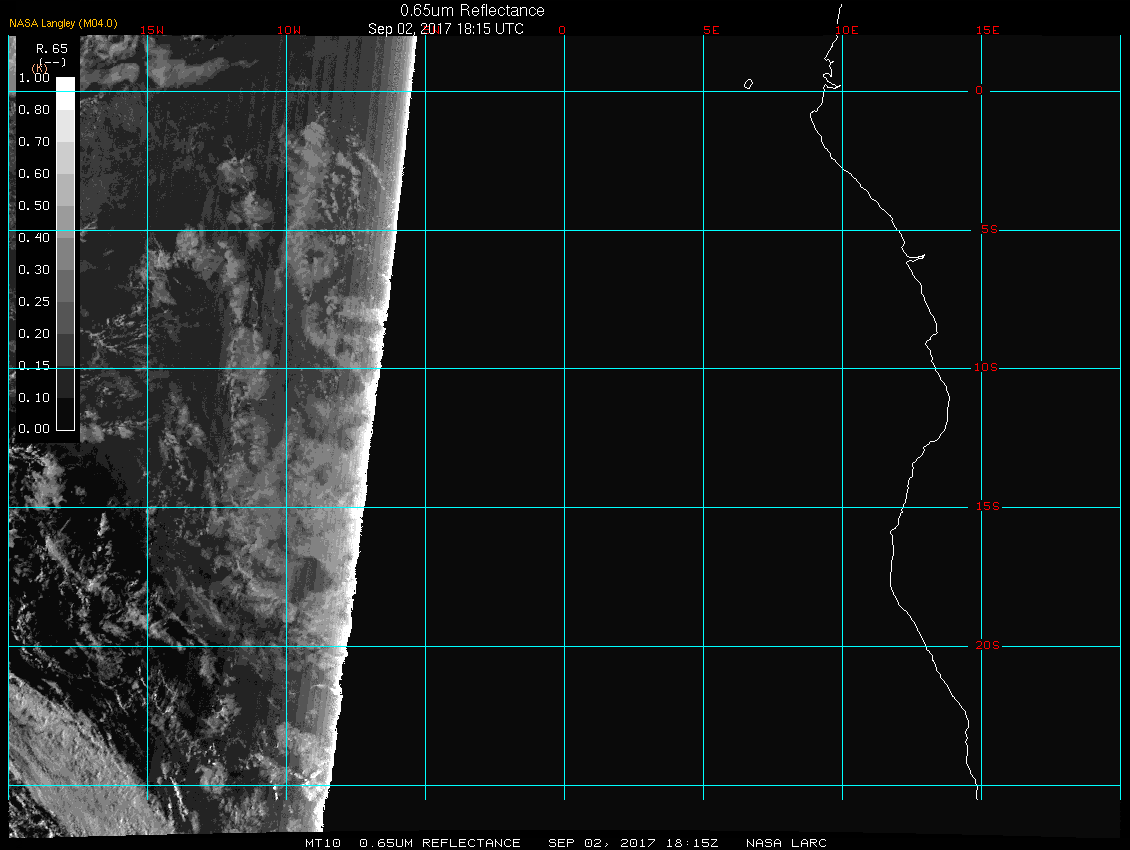Select the 1.00 colorbar value label
Screen dimensions: 1130x850
[34, 78]
